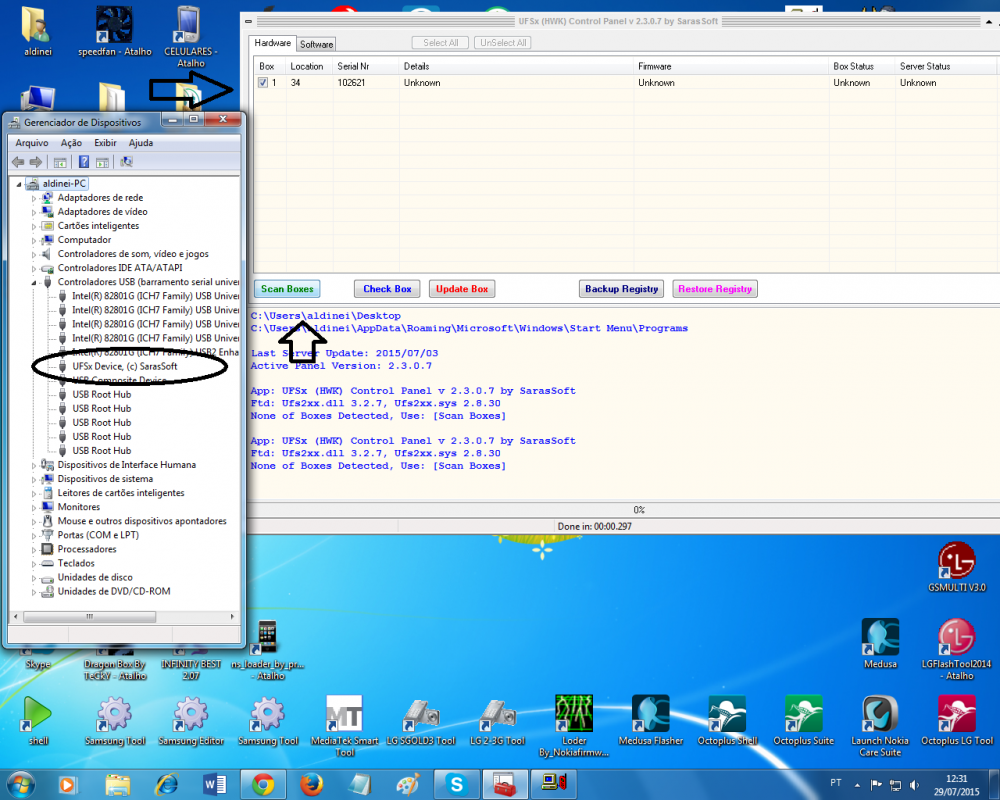The image size is (1000, 800).
Task: Click the 0% progress bar in UFSx panel
Action: tap(622, 510)
